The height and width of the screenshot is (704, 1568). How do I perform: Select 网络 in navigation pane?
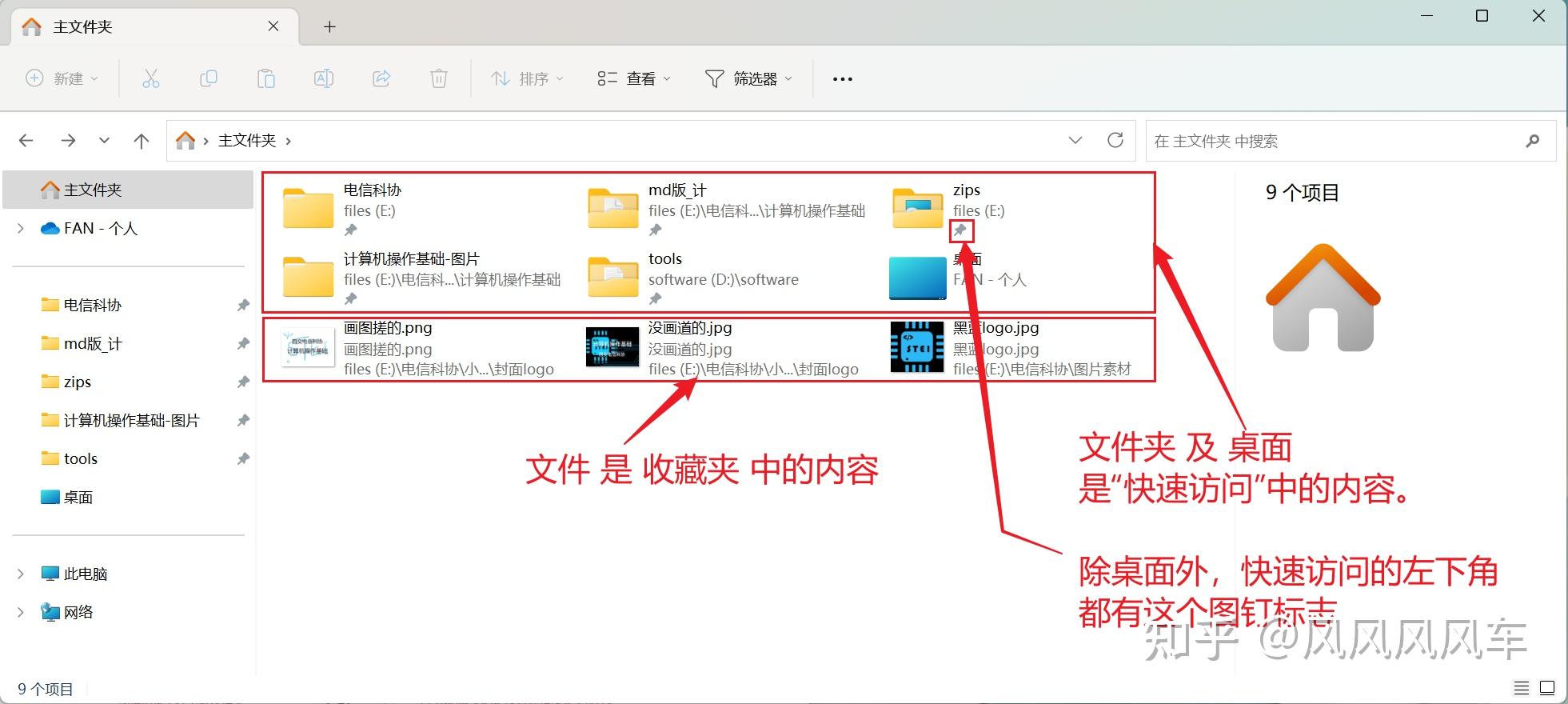click(67, 612)
